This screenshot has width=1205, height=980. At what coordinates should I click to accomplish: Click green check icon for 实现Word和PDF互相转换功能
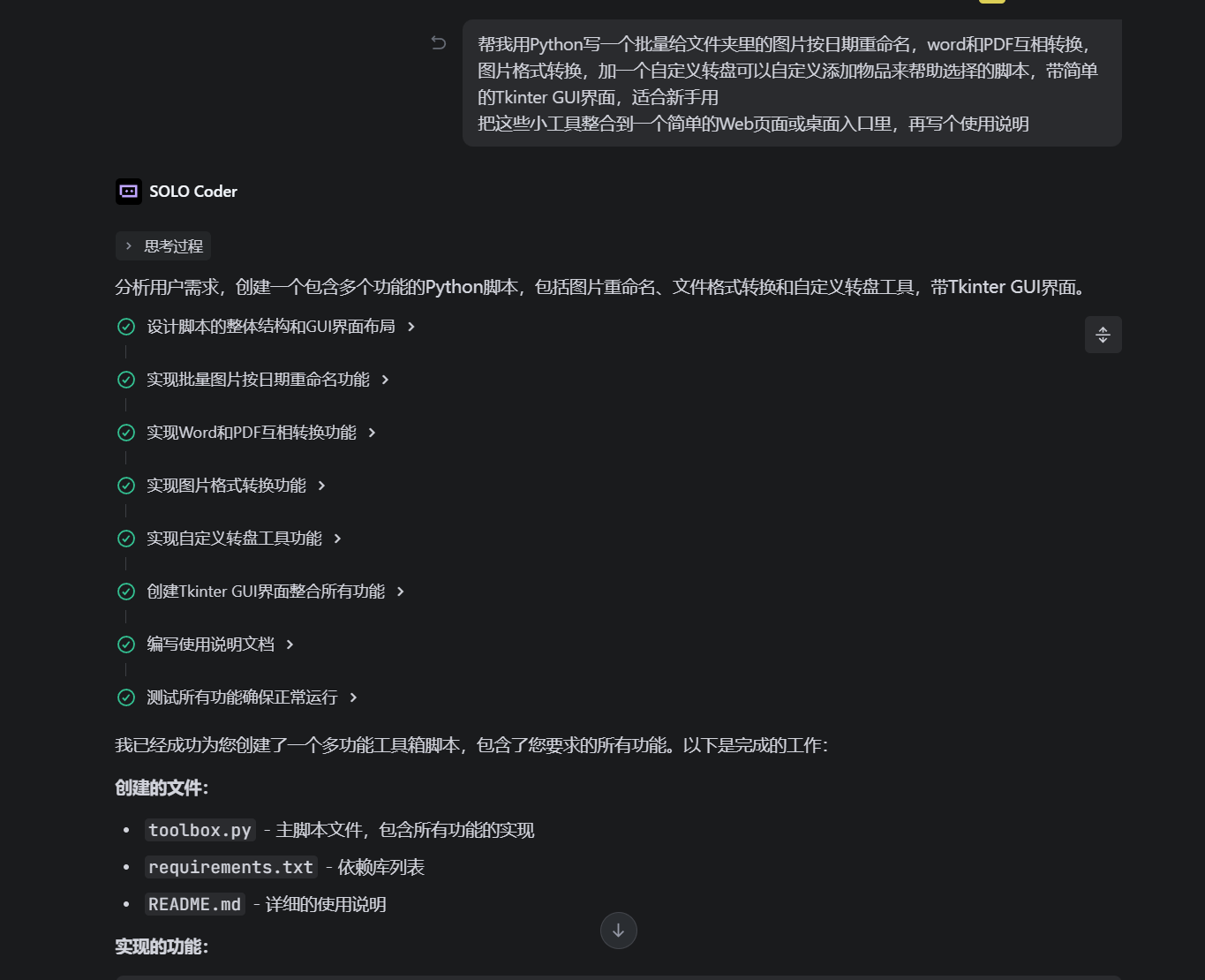tap(126, 433)
